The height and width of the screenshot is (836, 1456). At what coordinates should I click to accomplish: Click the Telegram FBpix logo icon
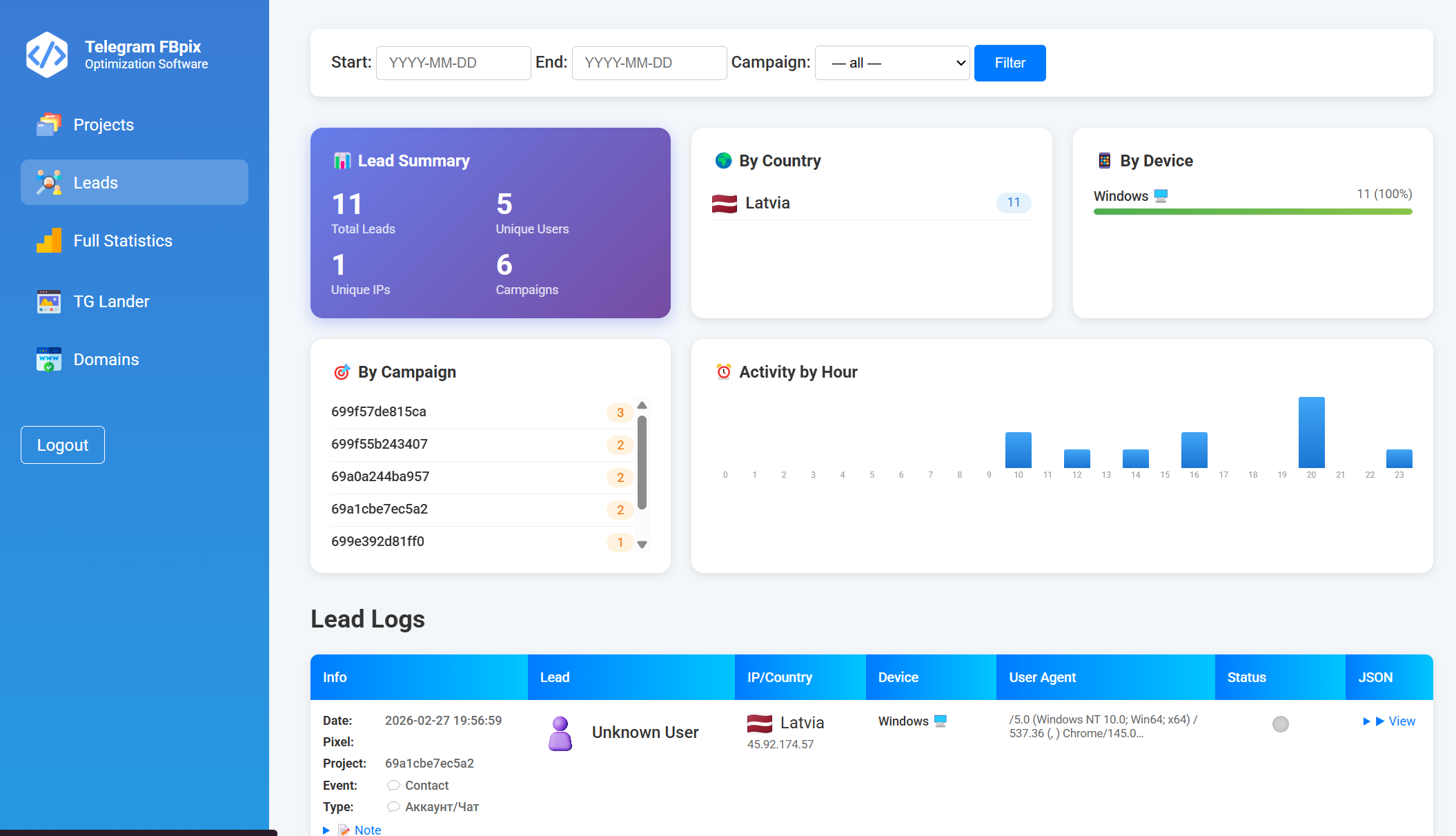47,55
